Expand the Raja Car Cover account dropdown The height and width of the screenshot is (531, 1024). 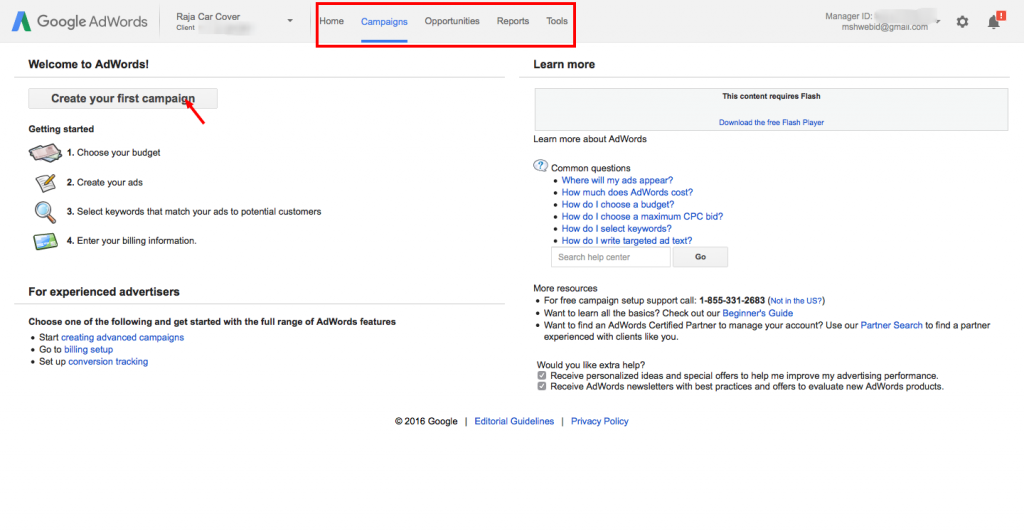pyautogui.click(x=290, y=21)
